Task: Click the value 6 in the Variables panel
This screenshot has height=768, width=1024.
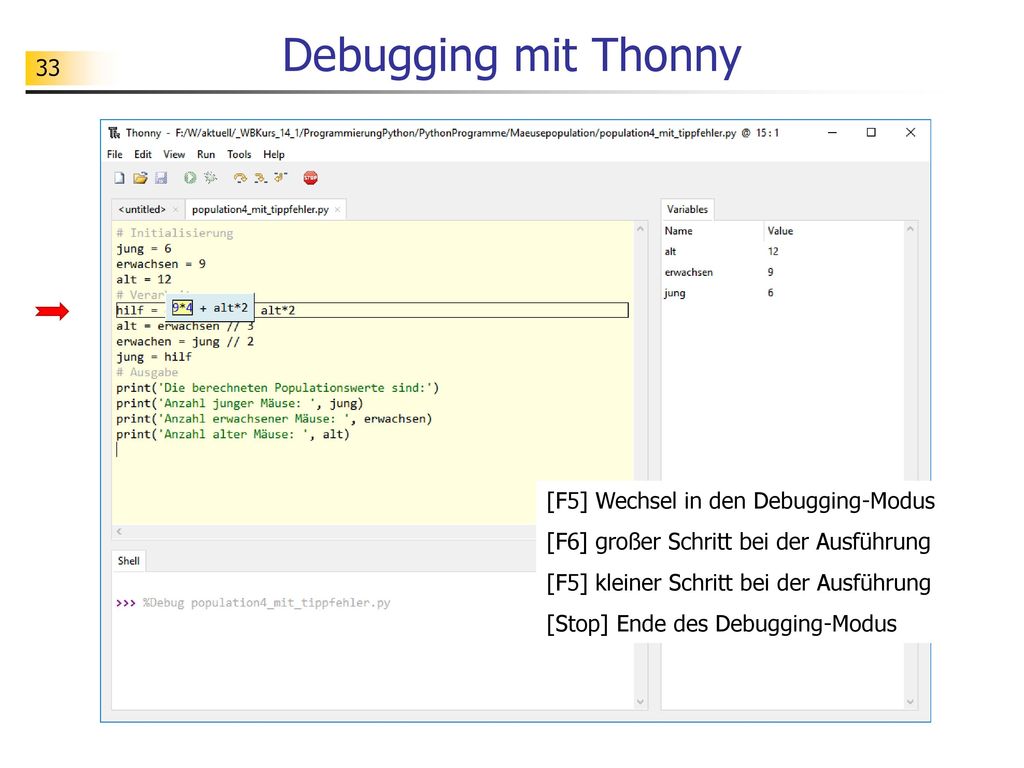Action: click(771, 293)
